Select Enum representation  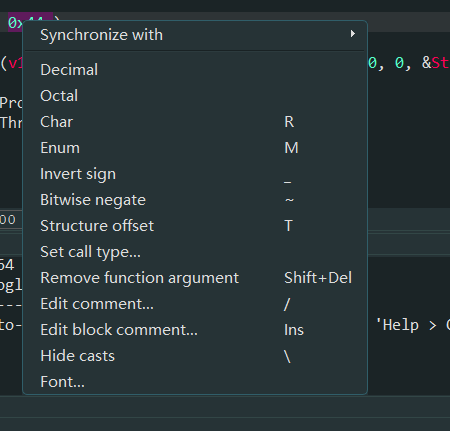195,148
